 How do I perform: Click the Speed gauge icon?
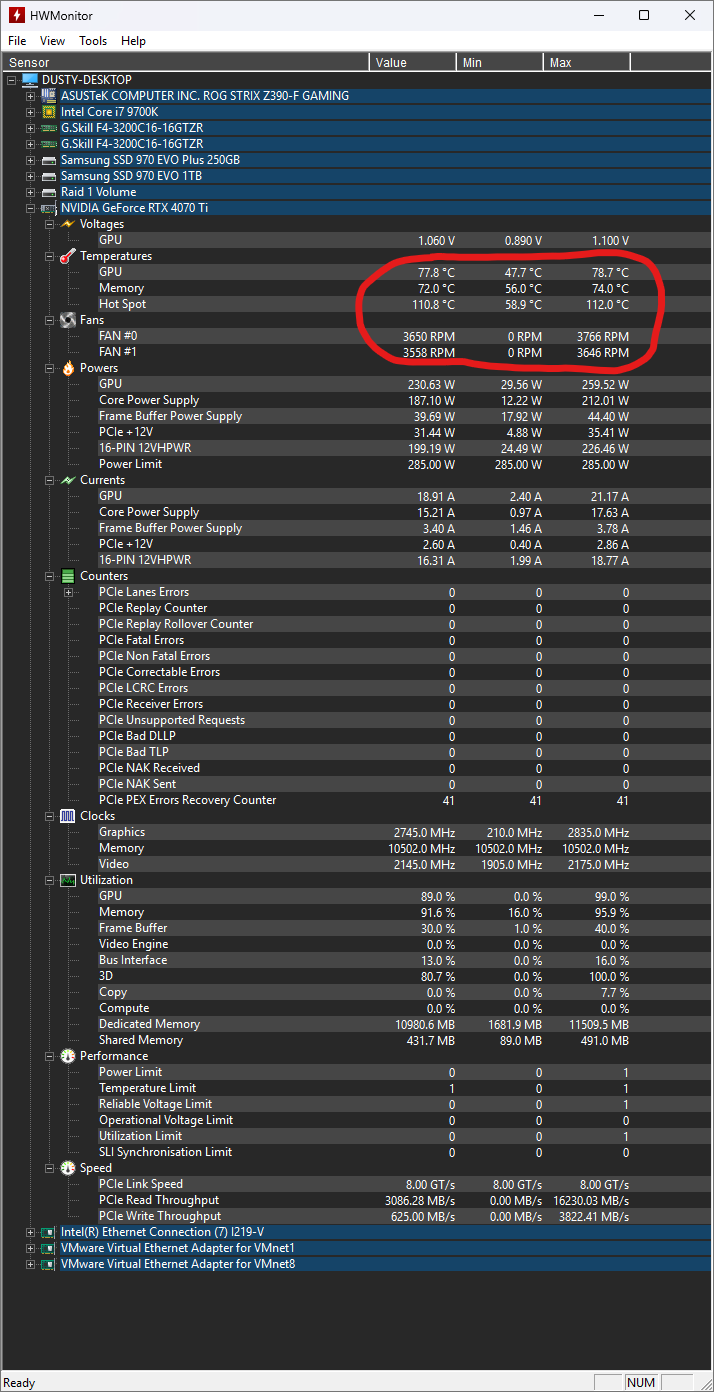click(68, 1168)
